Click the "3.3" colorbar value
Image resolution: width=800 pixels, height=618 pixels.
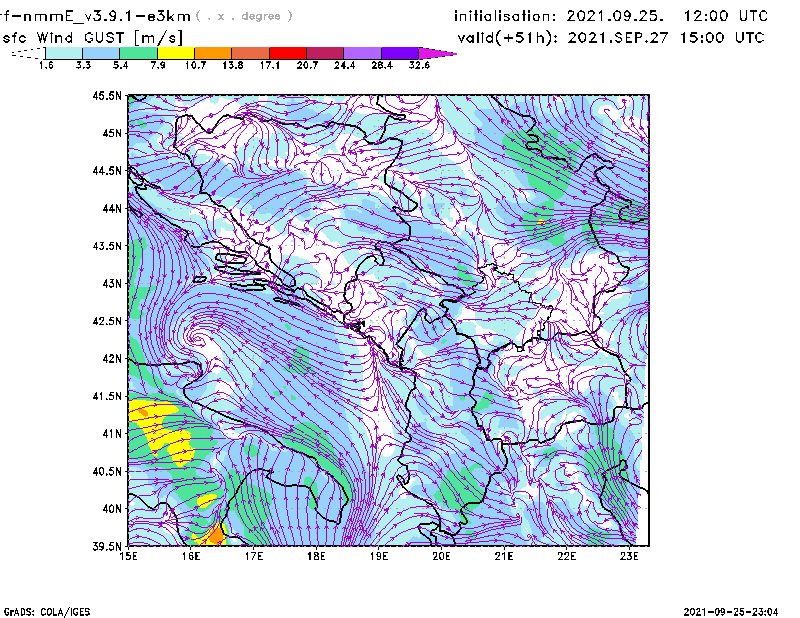click(x=83, y=65)
